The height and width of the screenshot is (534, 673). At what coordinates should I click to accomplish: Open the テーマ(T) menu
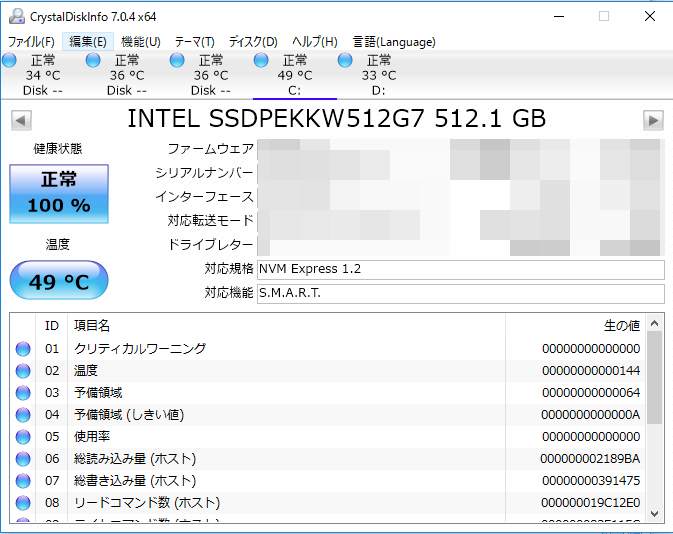(x=194, y=42)
